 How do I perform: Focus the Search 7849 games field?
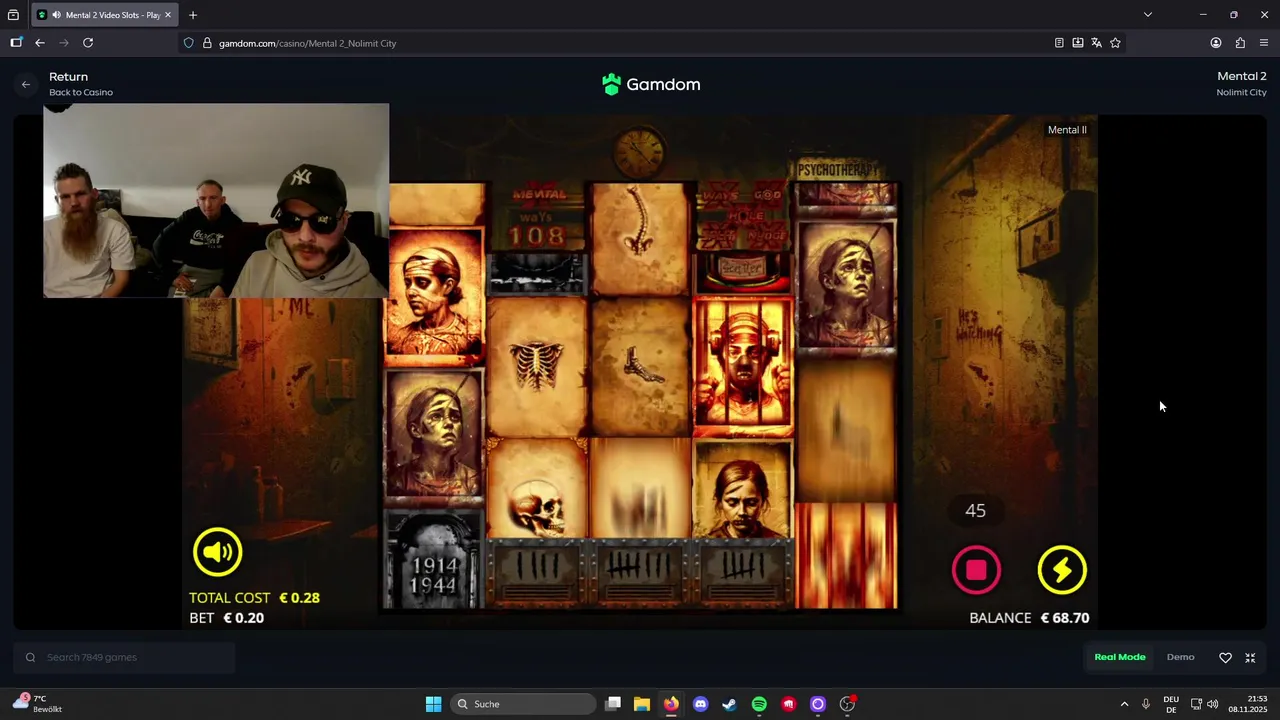click(124, 657)
